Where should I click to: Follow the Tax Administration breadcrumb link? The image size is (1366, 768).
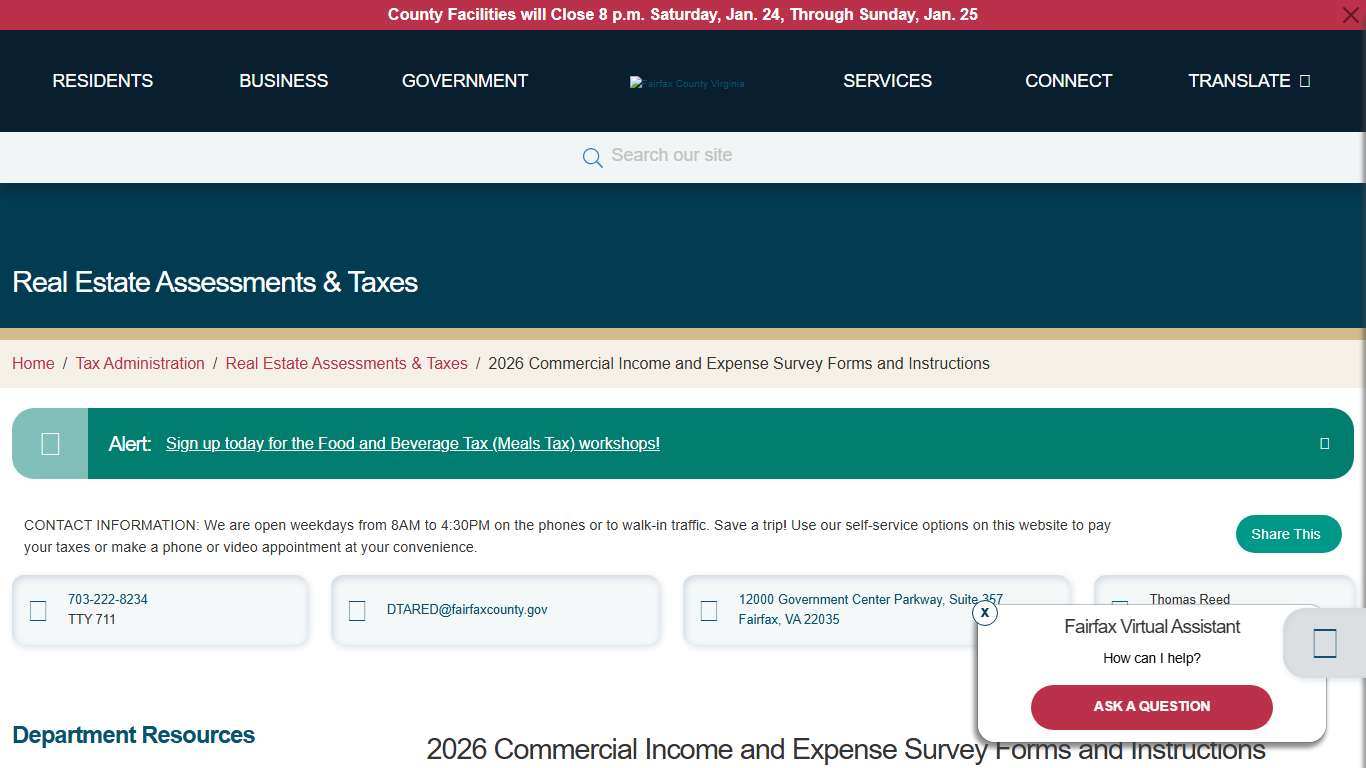tap(140, 363)
